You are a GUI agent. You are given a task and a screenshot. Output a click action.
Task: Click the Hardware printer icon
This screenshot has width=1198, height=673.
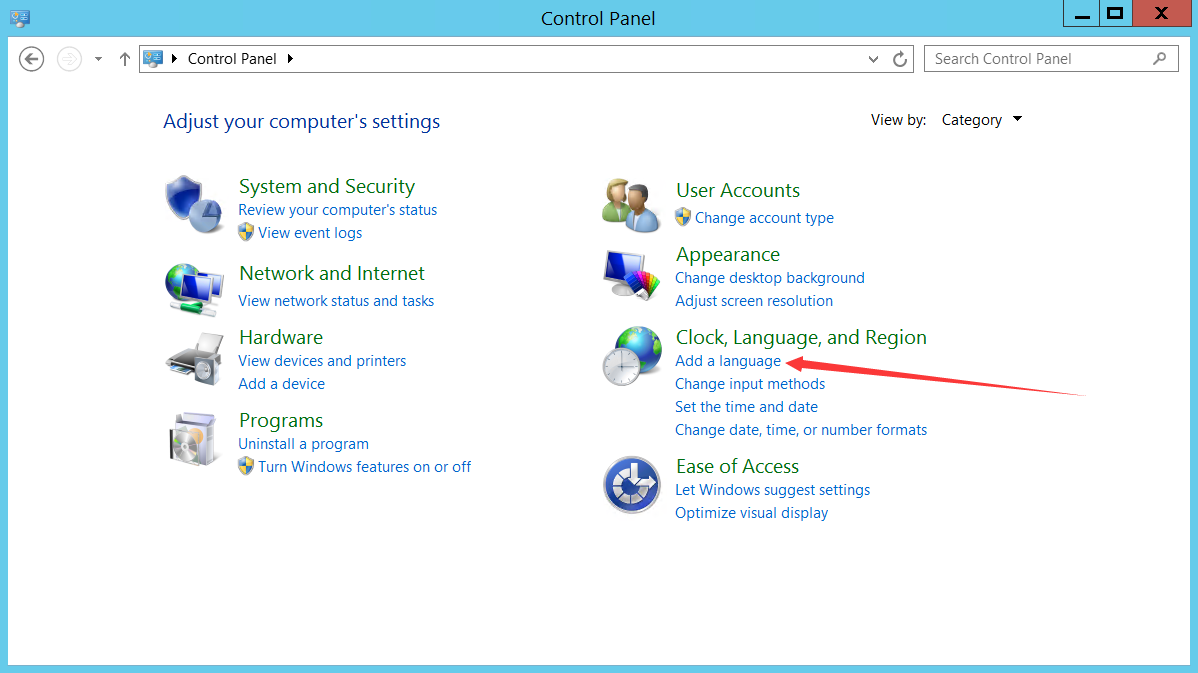click(x=194, y=357)
